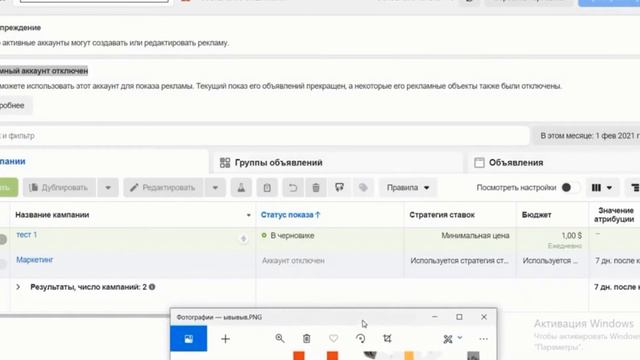This screenshot has height=360, width=640.
Task: Click the delete trash icon in Photos window
Action: [x=307, y=338]
